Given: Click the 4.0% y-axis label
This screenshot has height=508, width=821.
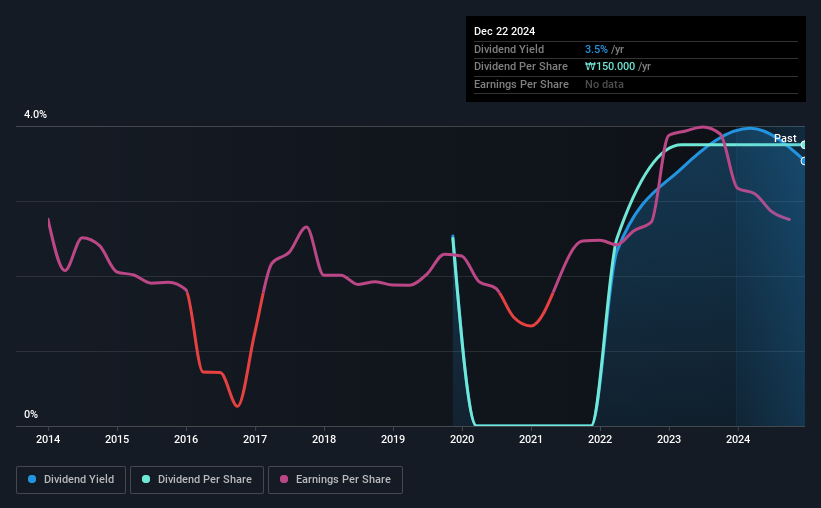Looking at the screenshot, I should [35, 114].
